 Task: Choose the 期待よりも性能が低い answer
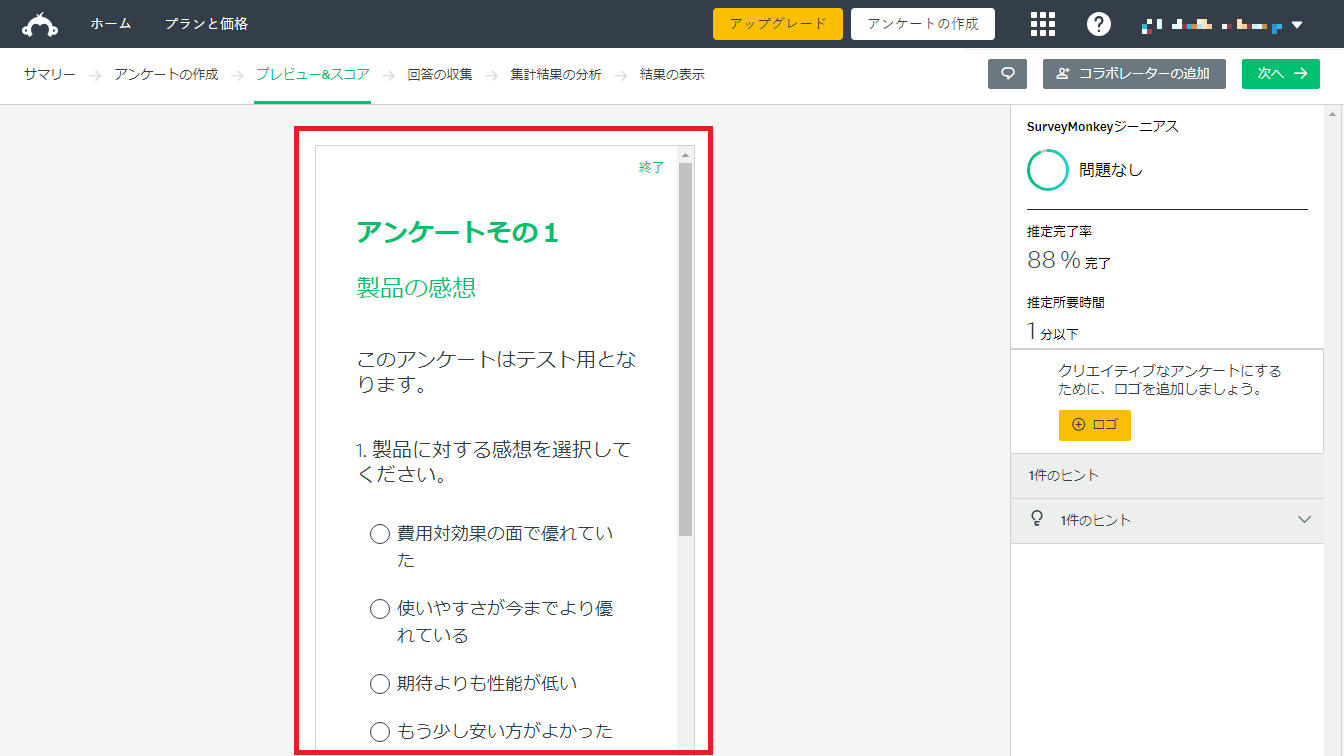pyautogui.click(x=380, y=684)
